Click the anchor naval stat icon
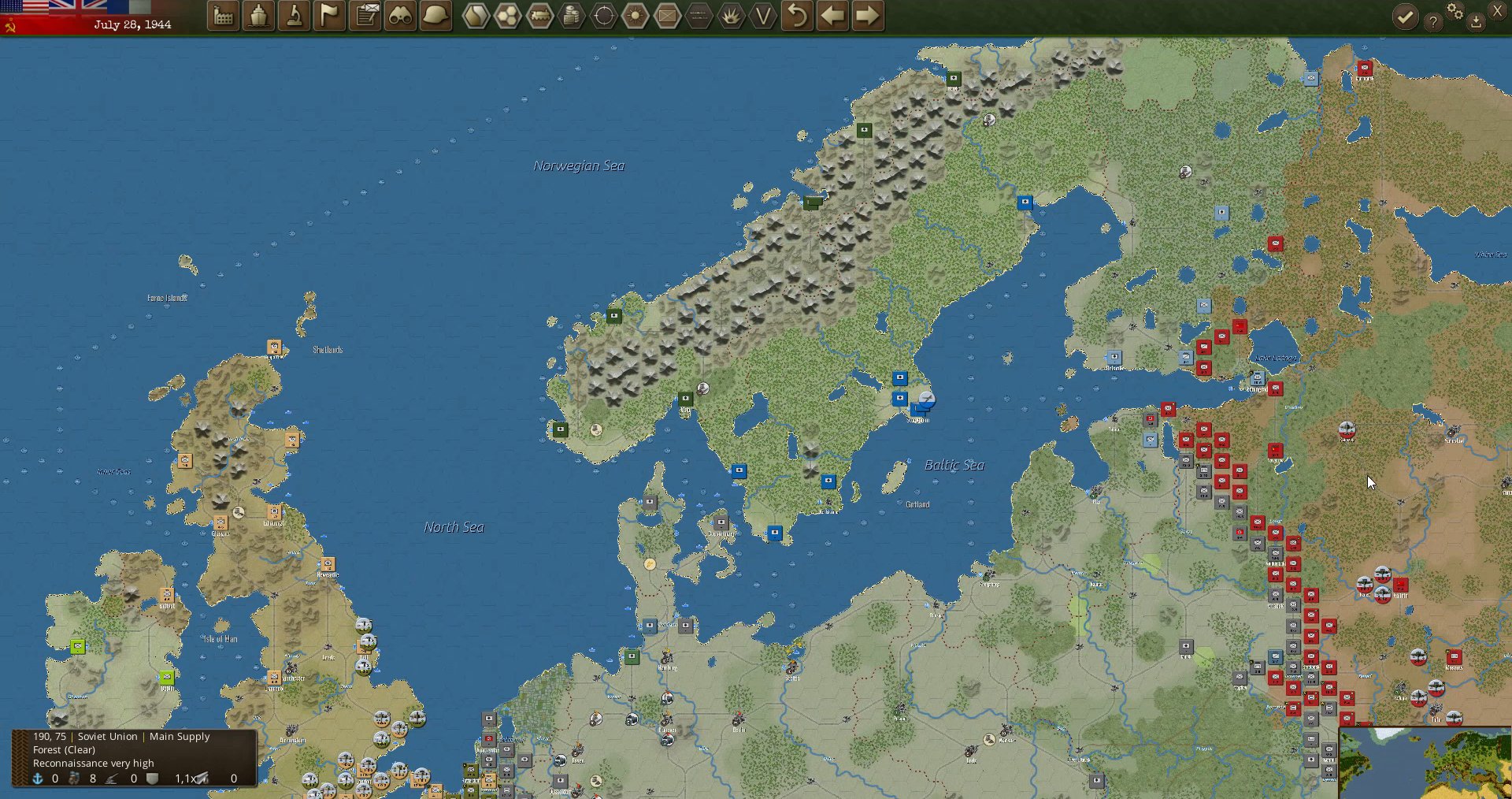The height and width of the screenshot is (799, 1512). (37, 778)
